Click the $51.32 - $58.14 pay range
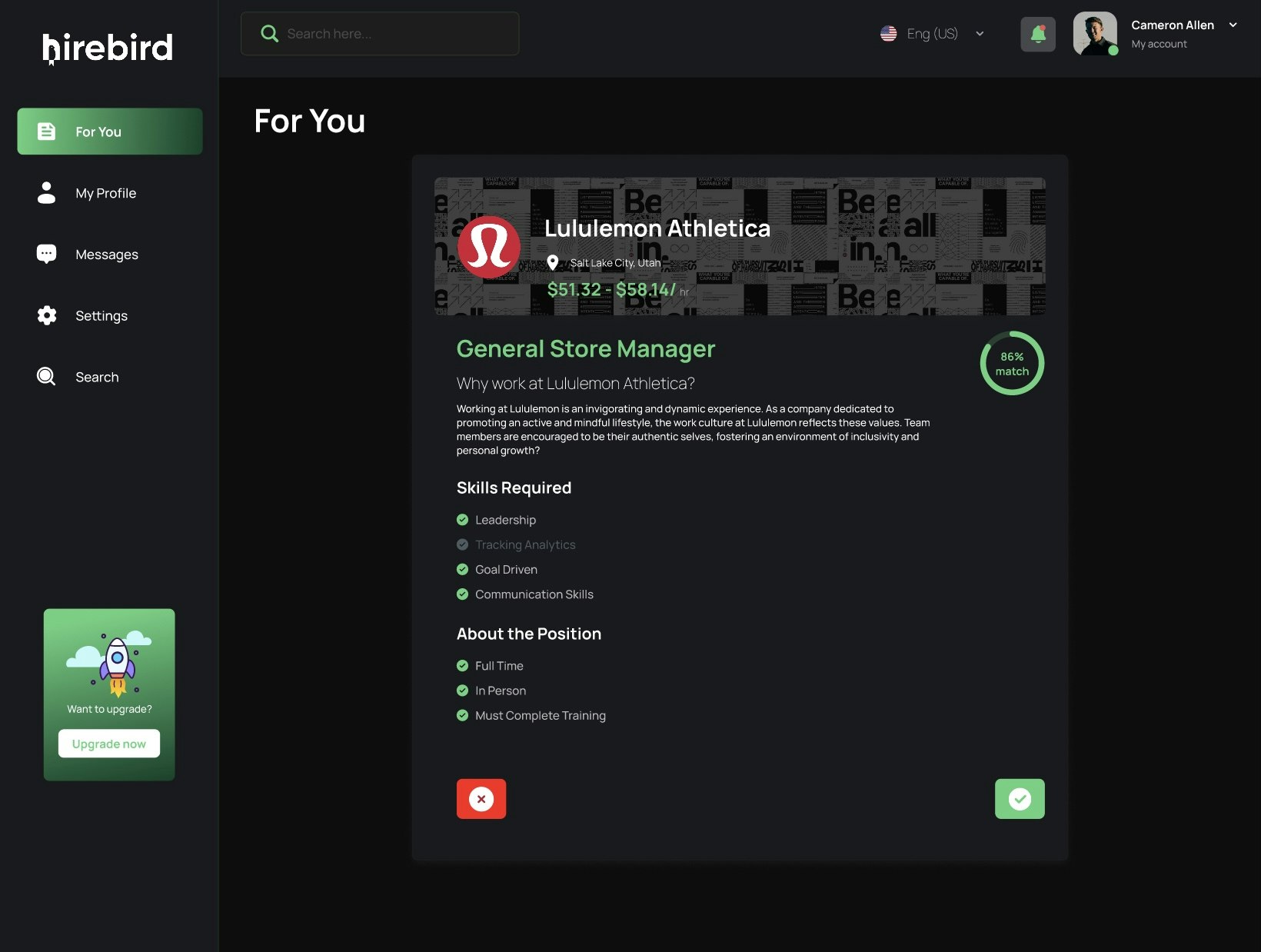 click(x=611, y=290)
